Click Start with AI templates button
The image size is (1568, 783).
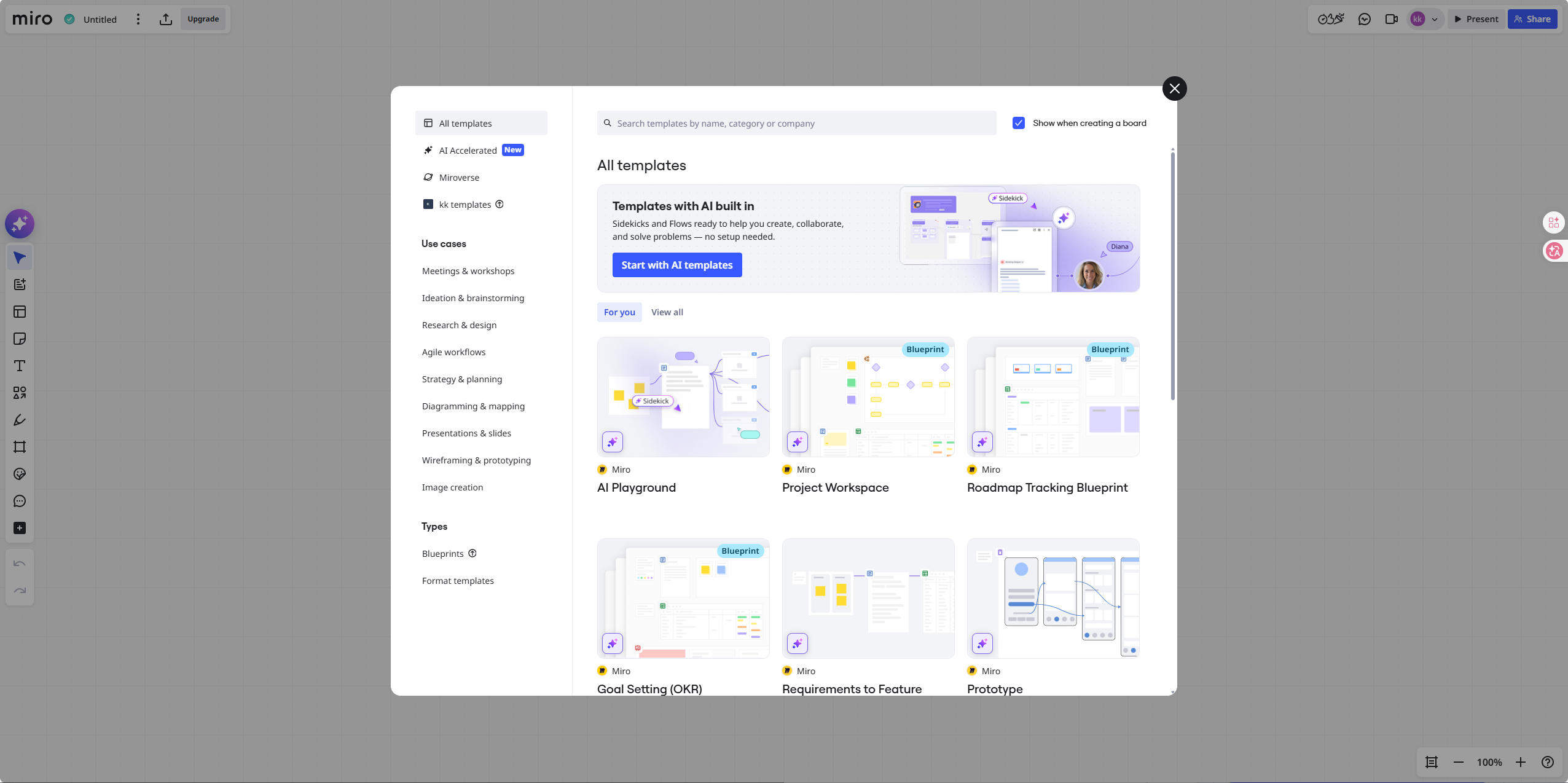coord(677,265)
